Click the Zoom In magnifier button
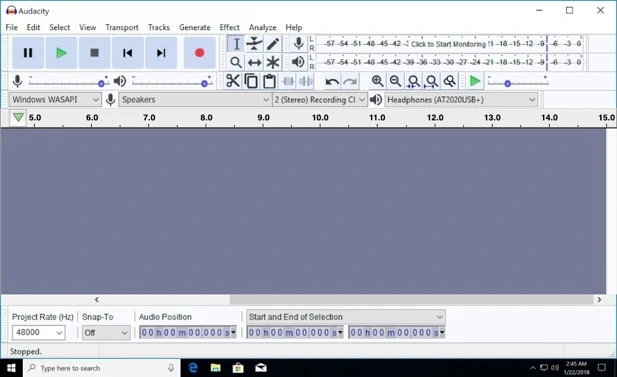This screenshot has width=617, height=377. (x=377, y=81)
